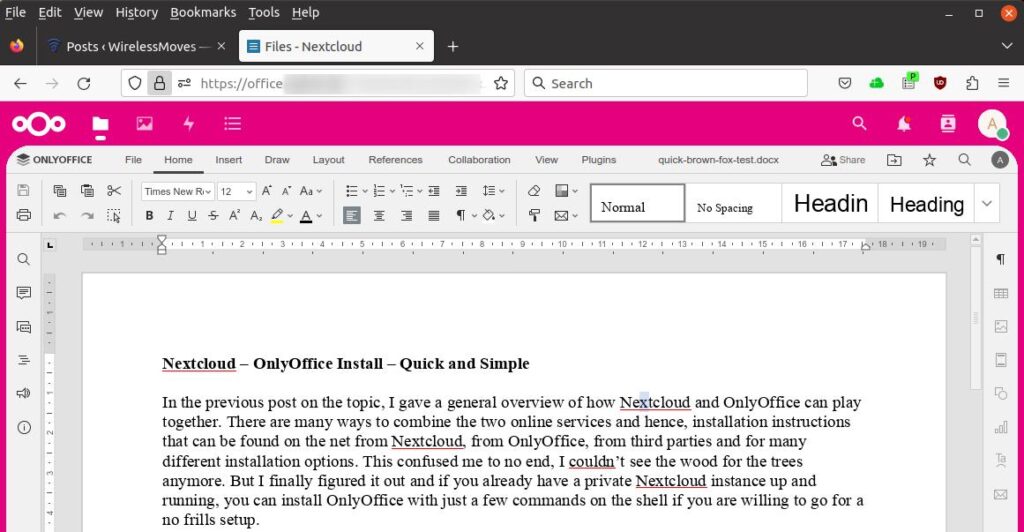The width and height of the screenshot is (1024, 532).
Task: Expand the bullets list dropdown arrow
Action: [x=364, y=191]
